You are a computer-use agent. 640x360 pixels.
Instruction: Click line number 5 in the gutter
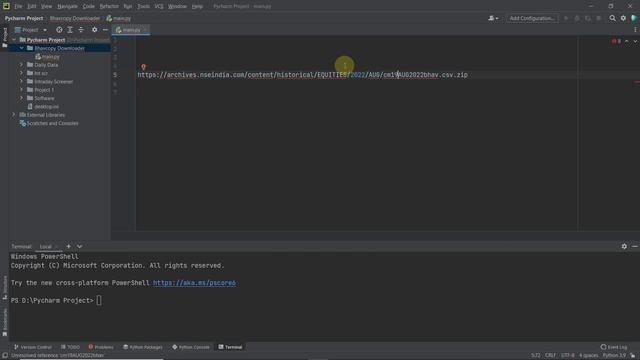pyautogui.click(x=115, y=75)
